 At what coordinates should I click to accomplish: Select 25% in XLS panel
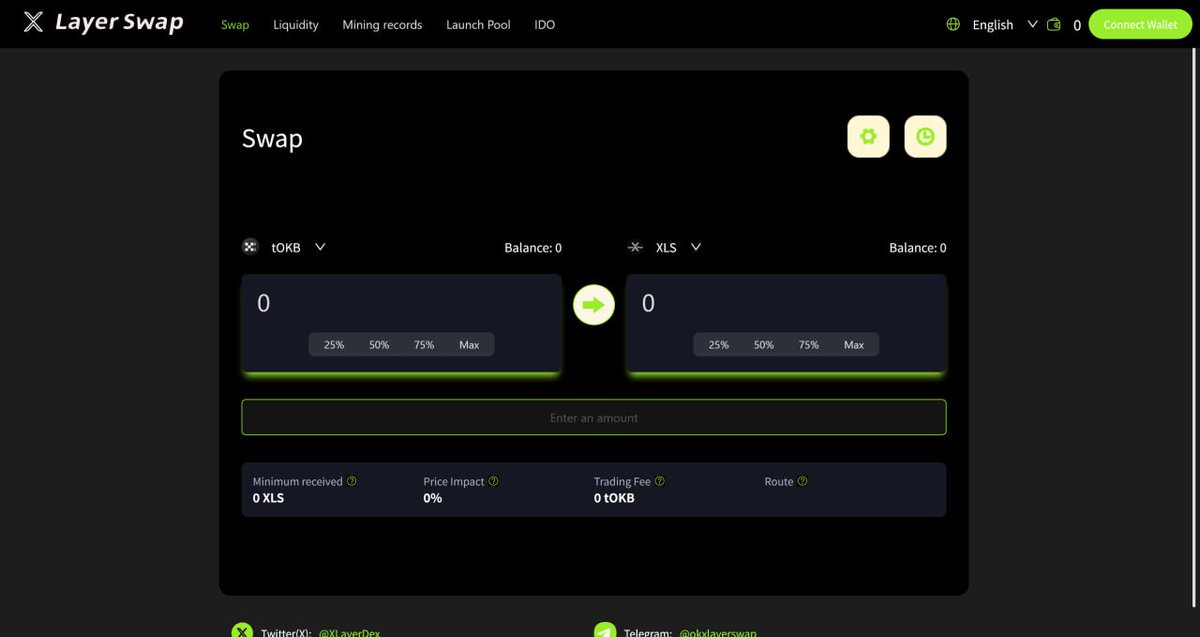719,344
